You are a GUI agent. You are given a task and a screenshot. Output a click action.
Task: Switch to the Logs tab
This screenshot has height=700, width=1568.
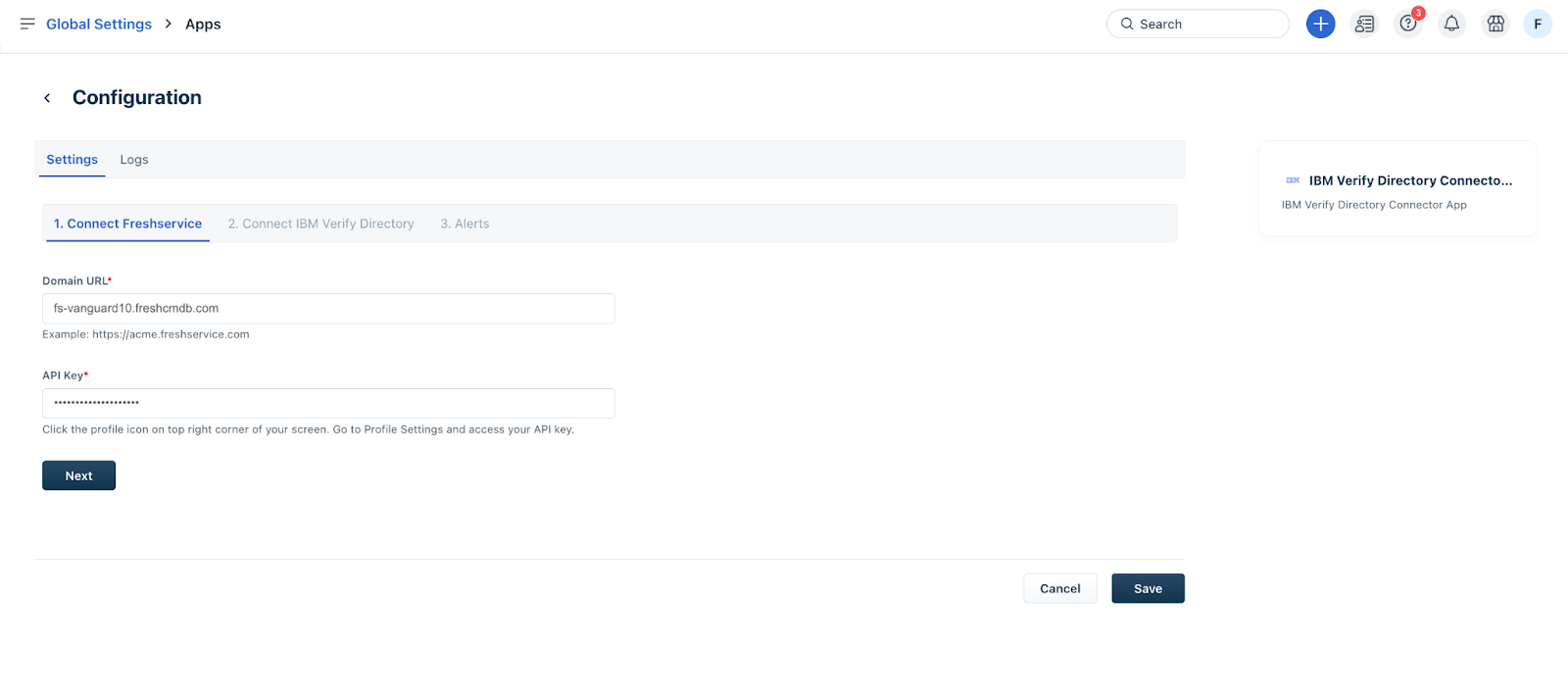click(x=134, y=160)
